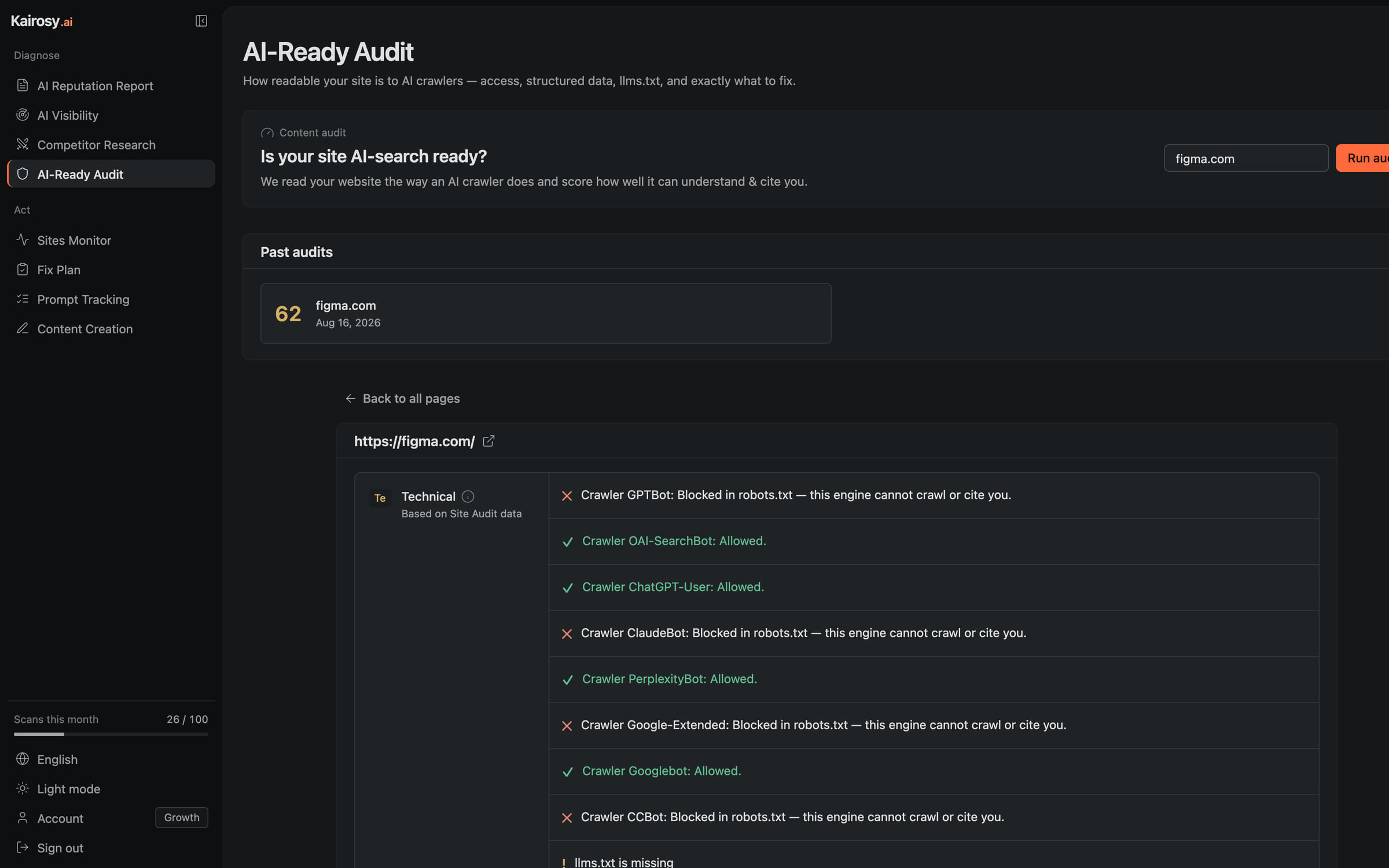The width and height of the screenshot is (1389, 868).
Task: Collapse the sidebar panel icon
Action: coord(201,21)
